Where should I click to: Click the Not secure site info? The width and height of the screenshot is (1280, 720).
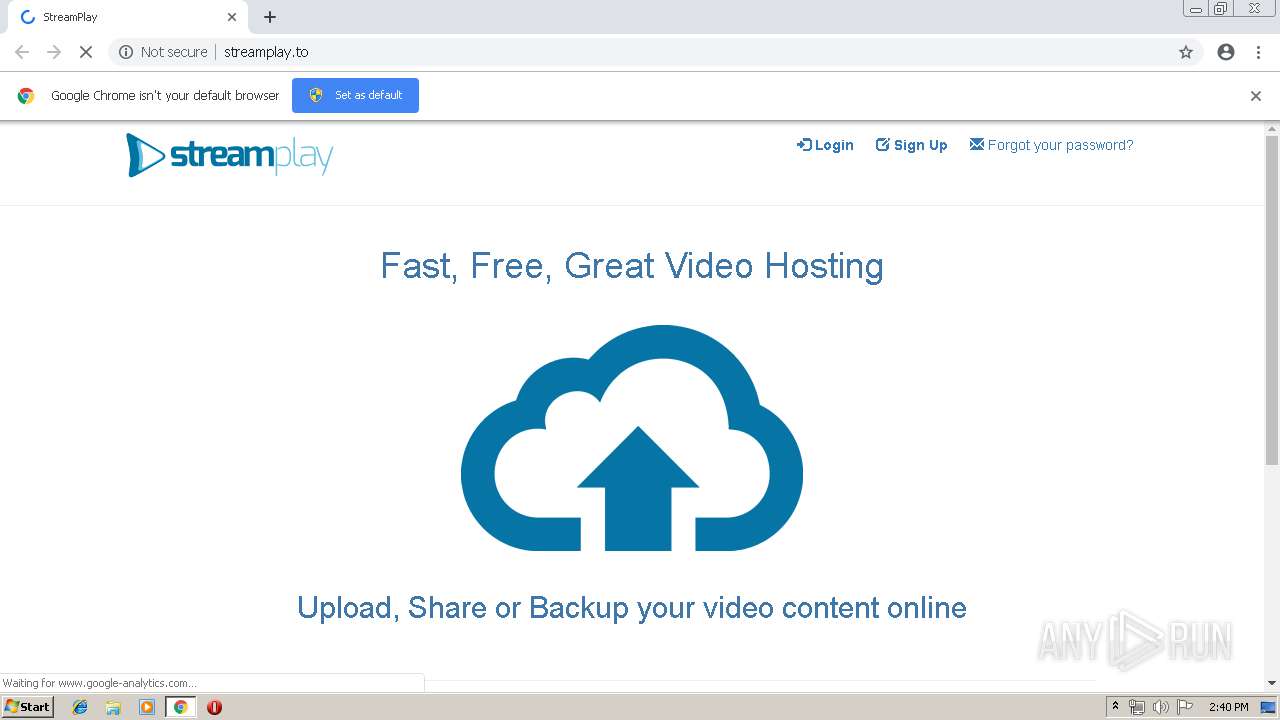point(163,52)
